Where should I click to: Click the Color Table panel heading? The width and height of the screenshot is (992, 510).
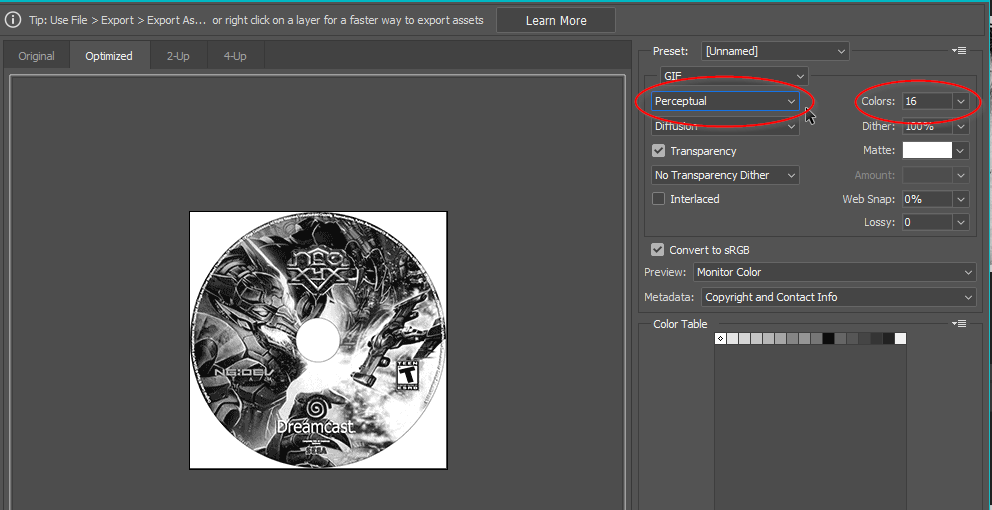point(680,324)
